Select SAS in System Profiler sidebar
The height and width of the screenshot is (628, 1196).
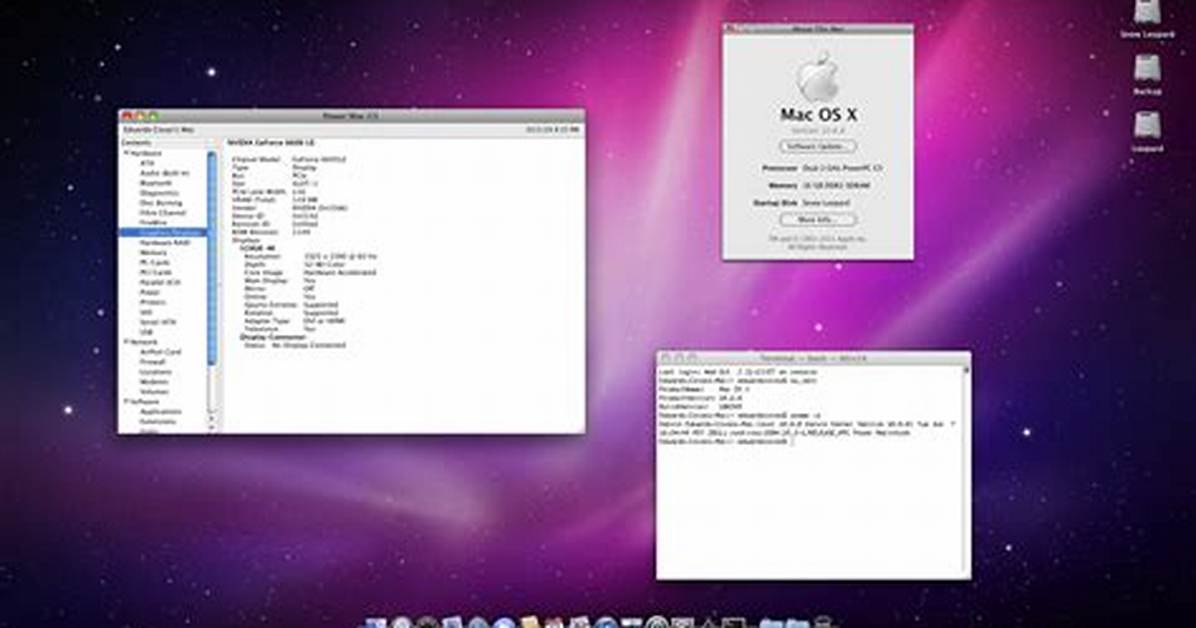146,312
